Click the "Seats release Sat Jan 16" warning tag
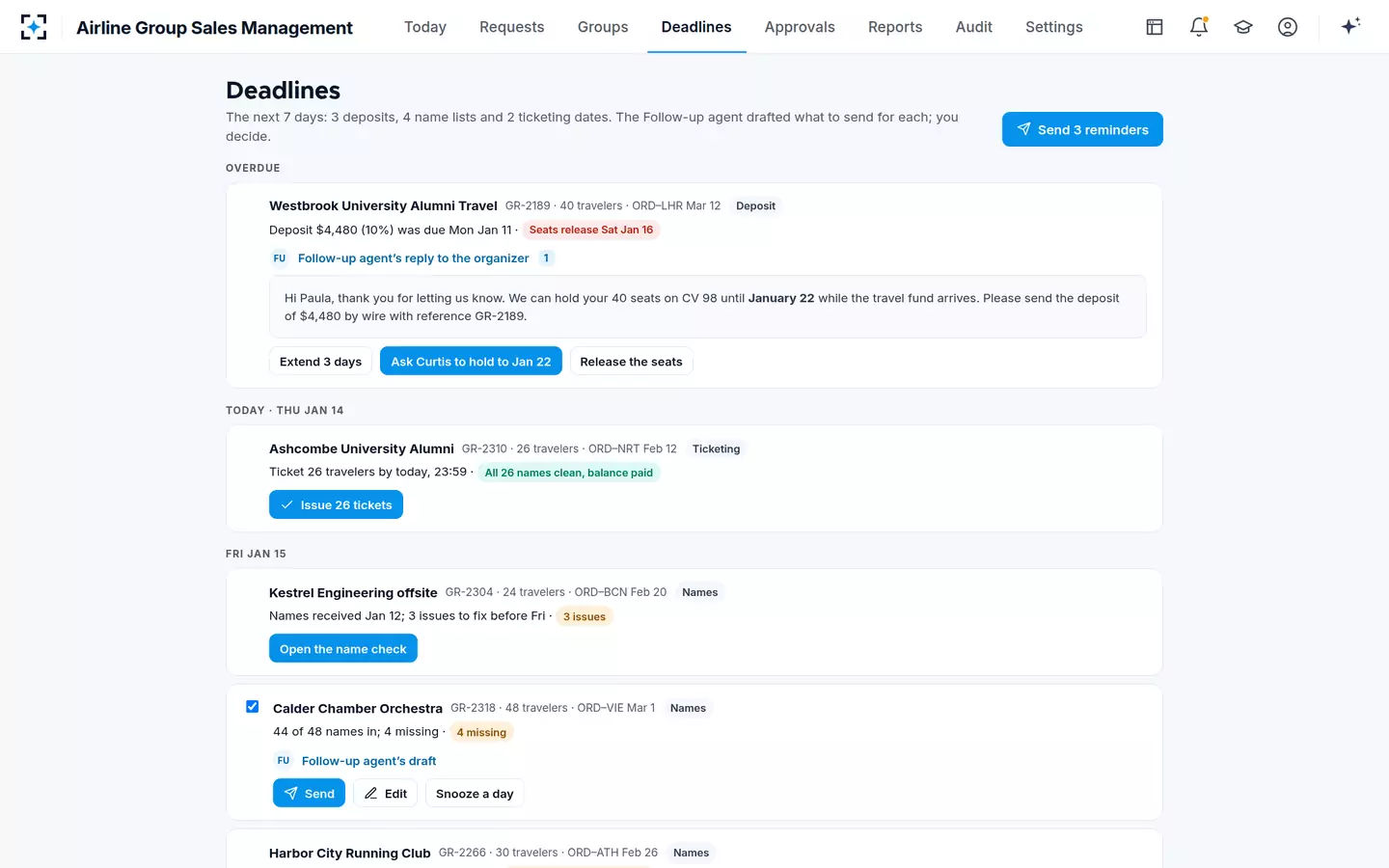Image resolution: width=1389 pixels, height=868 pixels. (591, 230)
